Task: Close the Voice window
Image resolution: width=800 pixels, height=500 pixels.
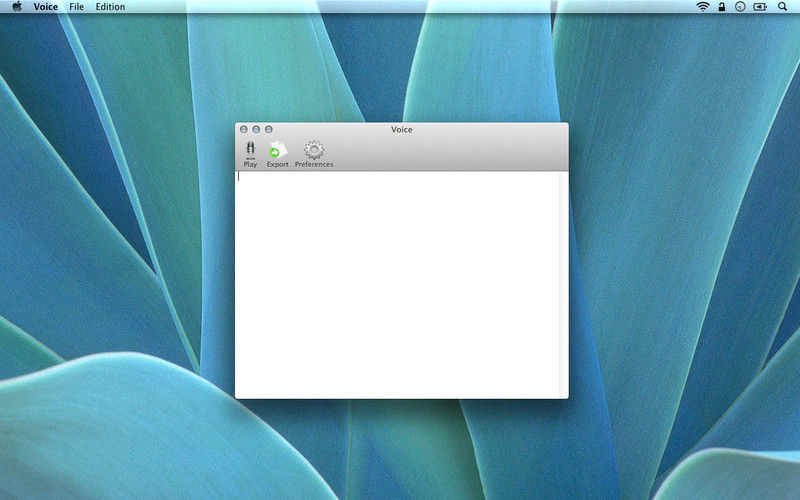Action: tap(244, 130)
